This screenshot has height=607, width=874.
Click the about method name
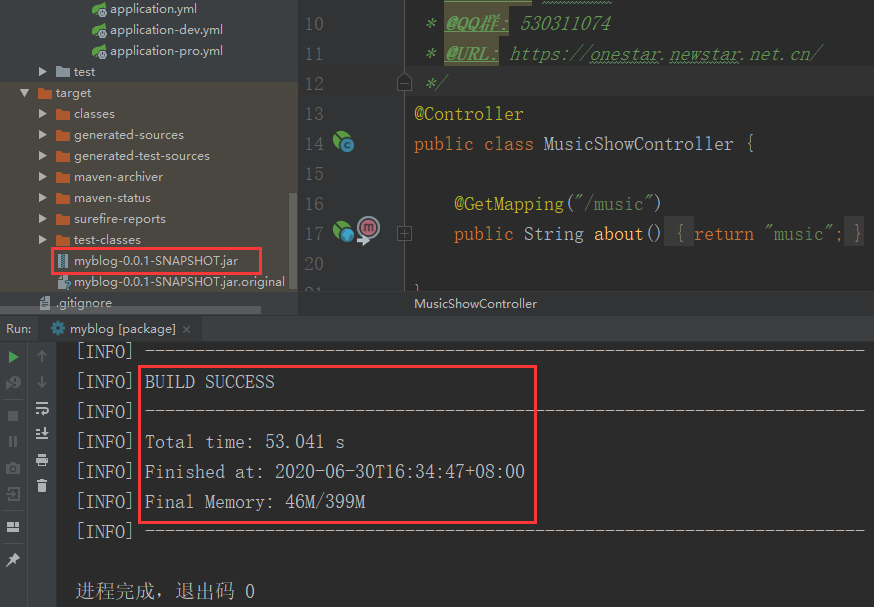(x=618, y=234)
